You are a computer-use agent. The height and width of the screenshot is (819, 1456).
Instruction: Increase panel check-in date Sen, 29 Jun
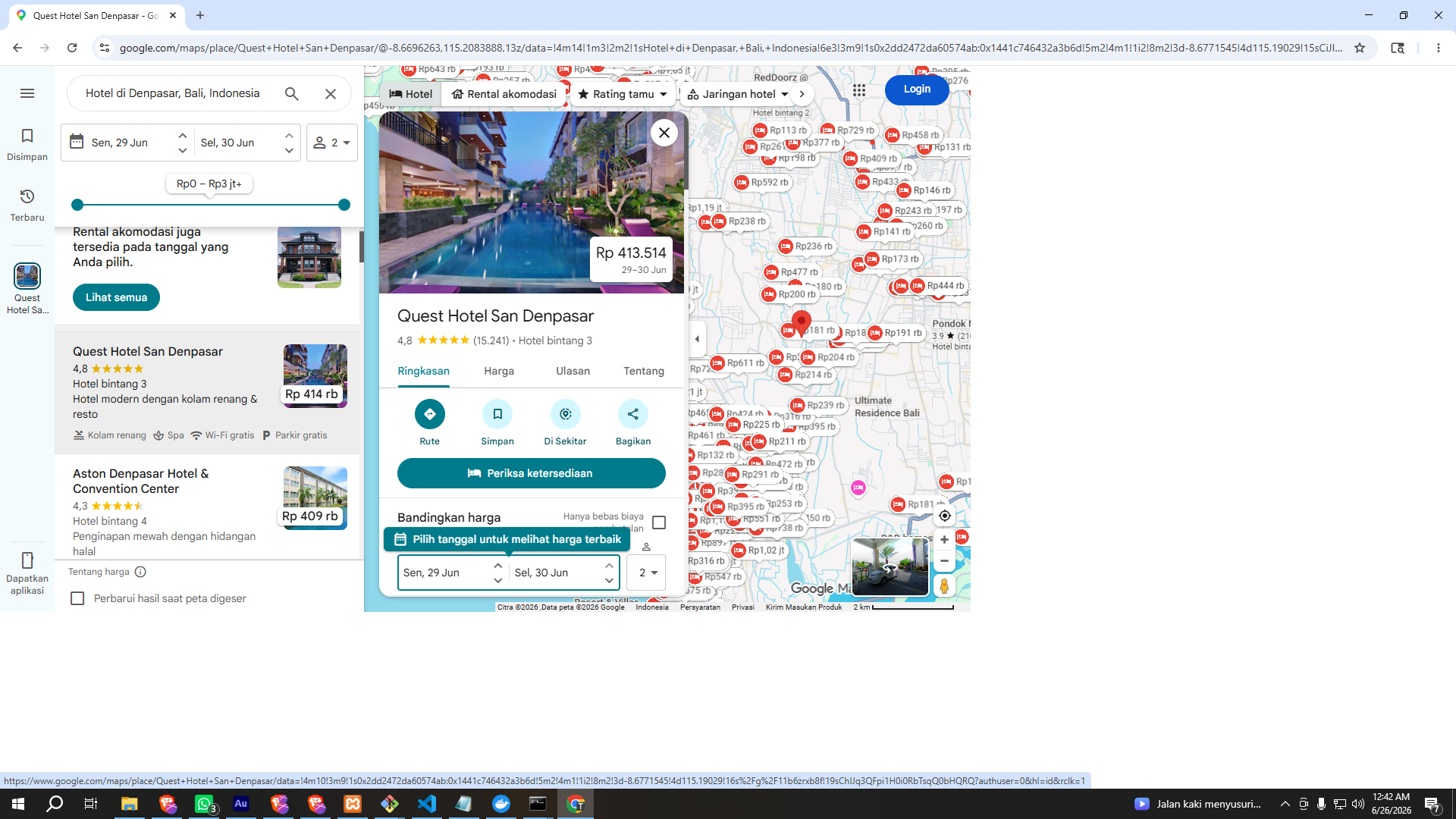click(x=498, y=566)
